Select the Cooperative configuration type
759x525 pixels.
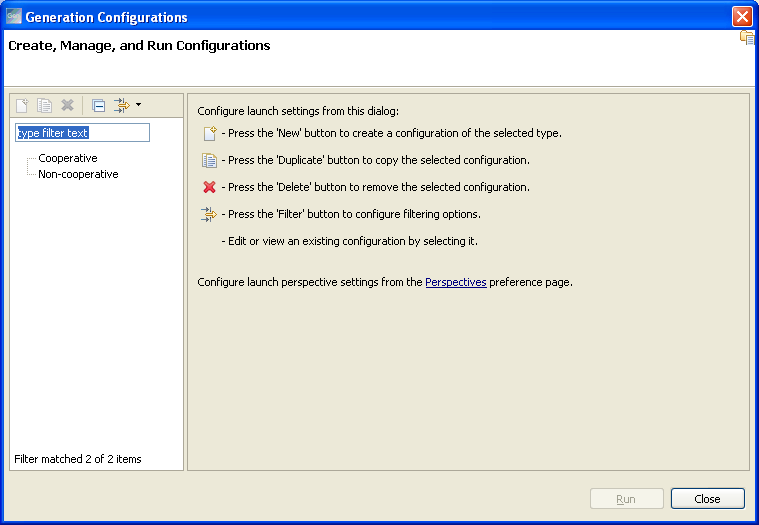68,158
